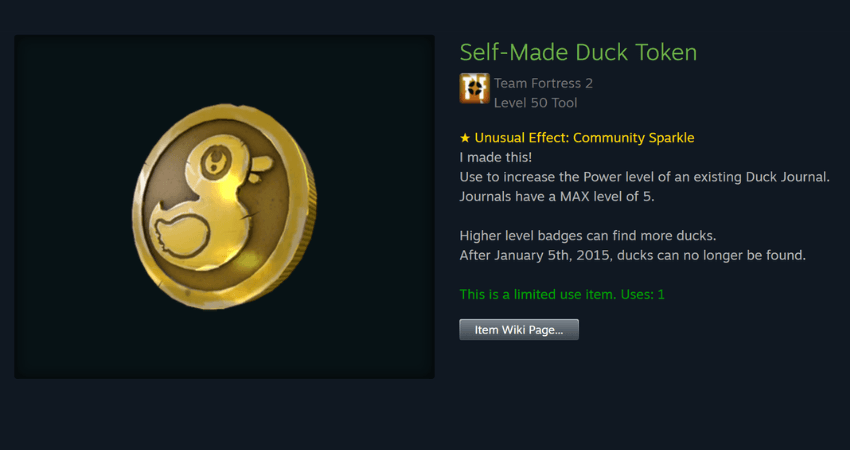The image size is (850, 450).
Task: Click the Self-Made Duck Token title
Action: click(x=578, y=53)
